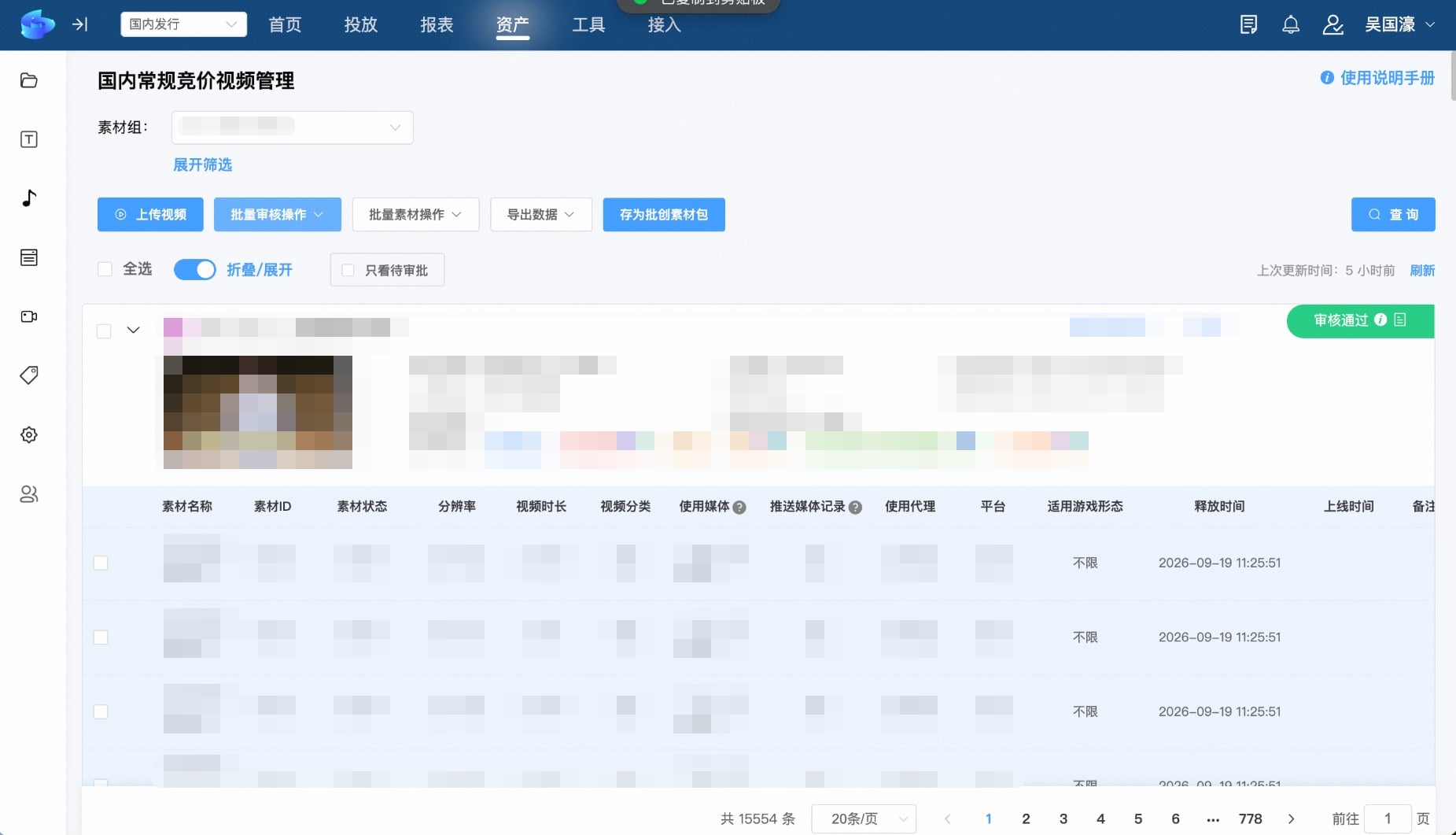Click the 查询 search button
Image resolution: width=1456 pixels, height=835 pixels.
pyautogui.click(x=1393, y=215)
